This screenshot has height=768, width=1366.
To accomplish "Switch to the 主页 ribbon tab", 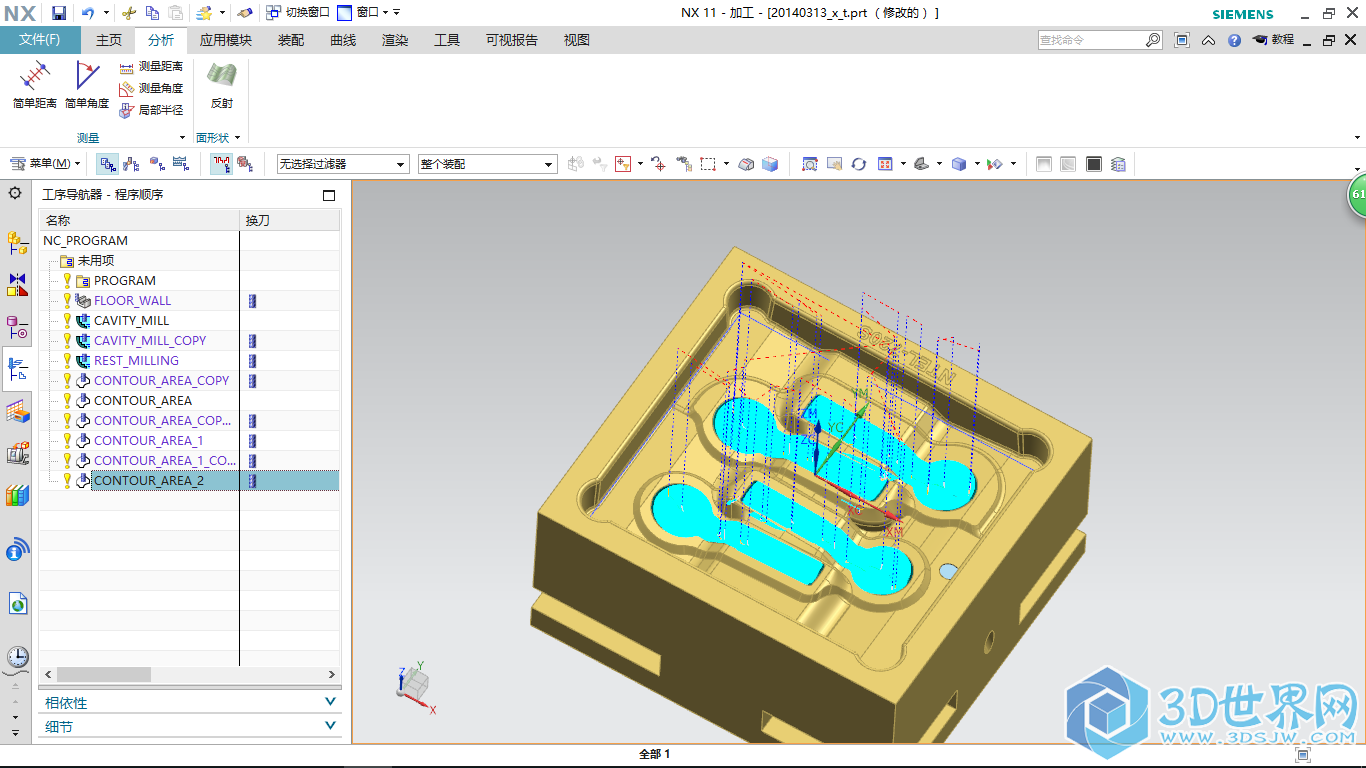I will pos(108,40).
